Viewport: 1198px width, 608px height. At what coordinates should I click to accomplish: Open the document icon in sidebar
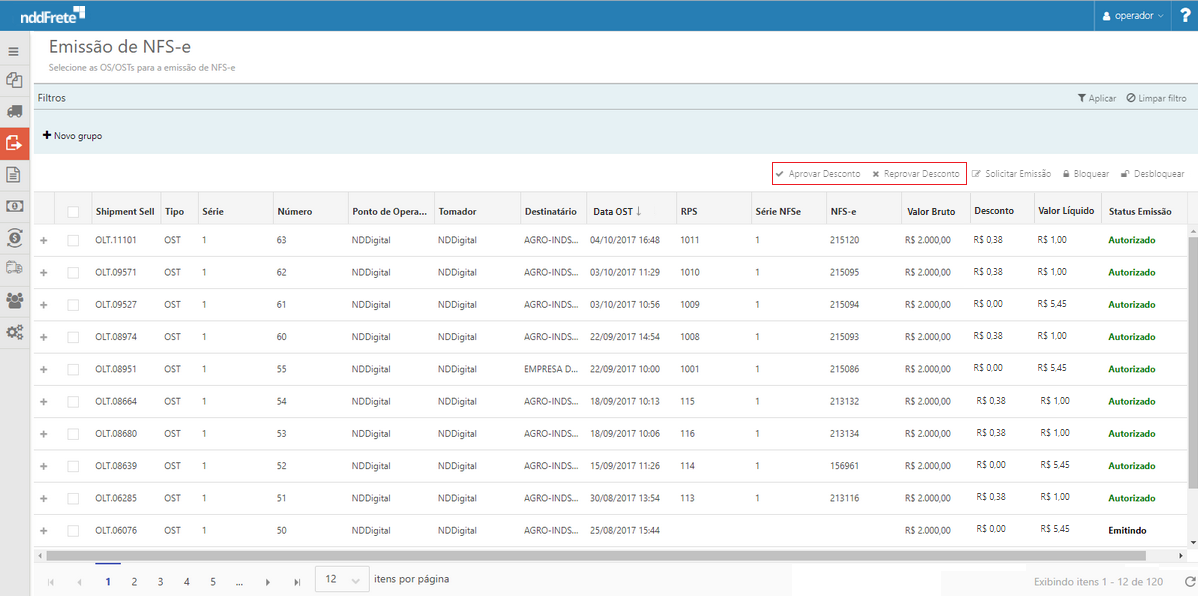pos(14,175)
